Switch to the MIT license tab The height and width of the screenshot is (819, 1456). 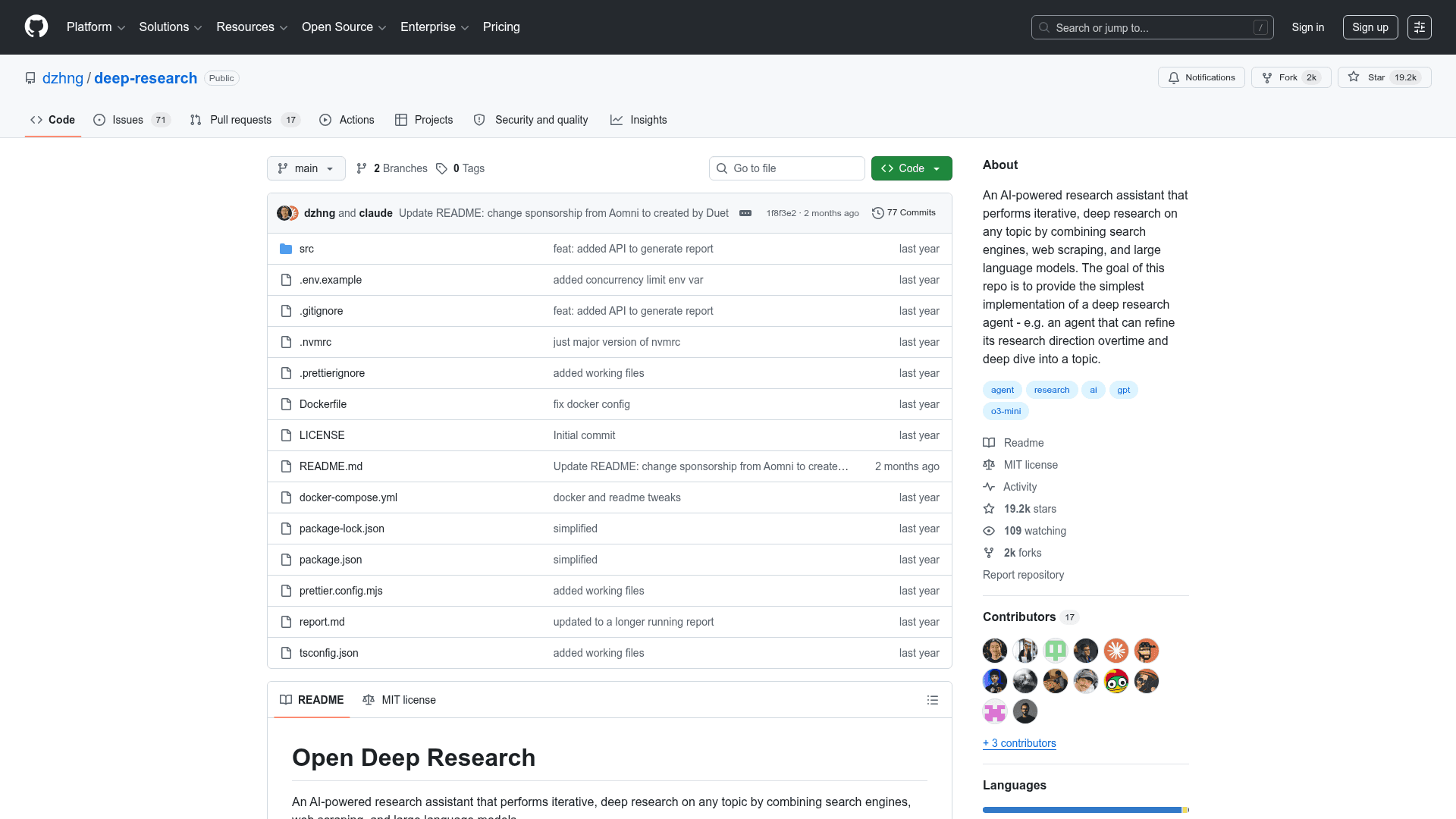pyautogui.click(x=399, y=700)
